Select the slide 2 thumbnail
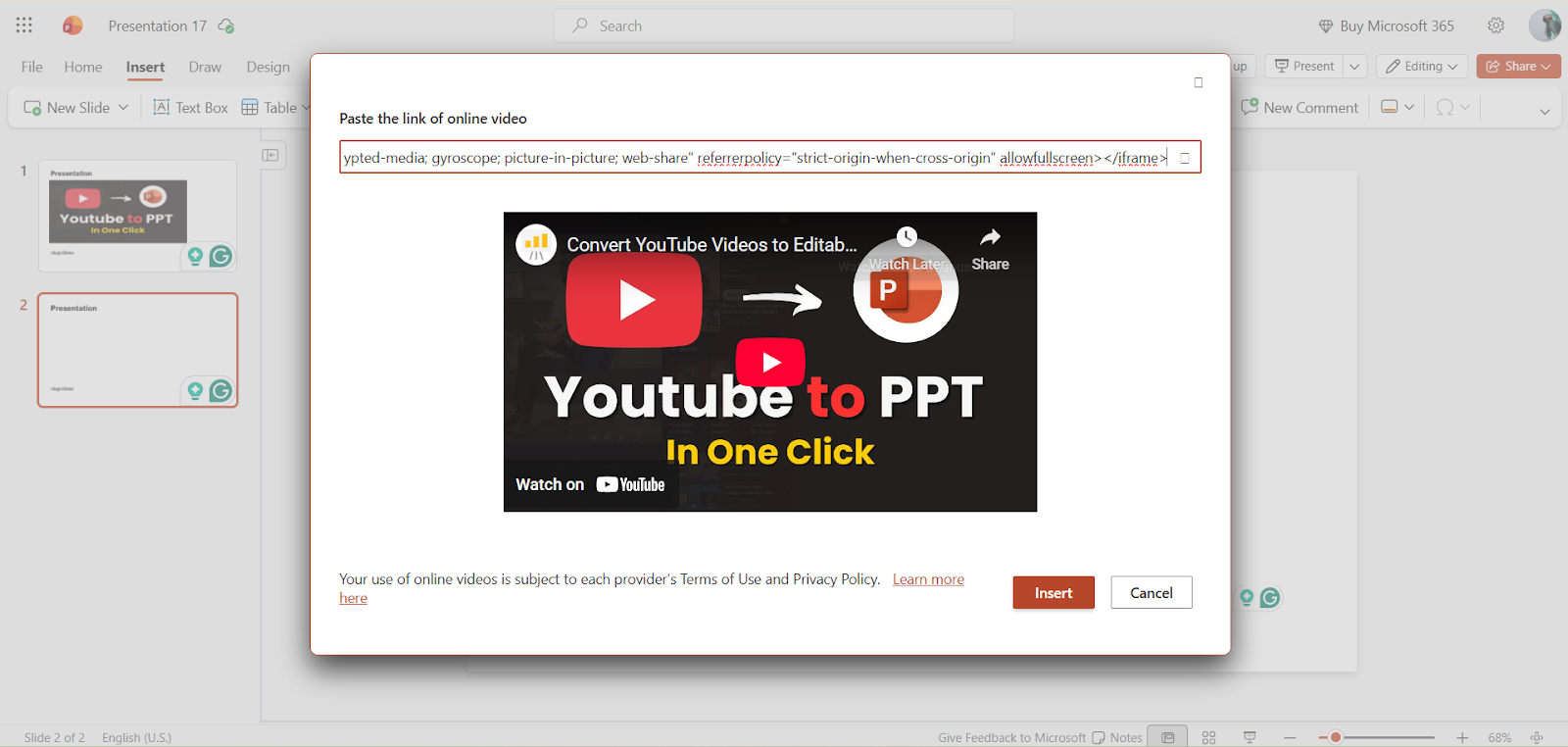1568x747 pixels. pyautogui.click(x=137, y=350)
